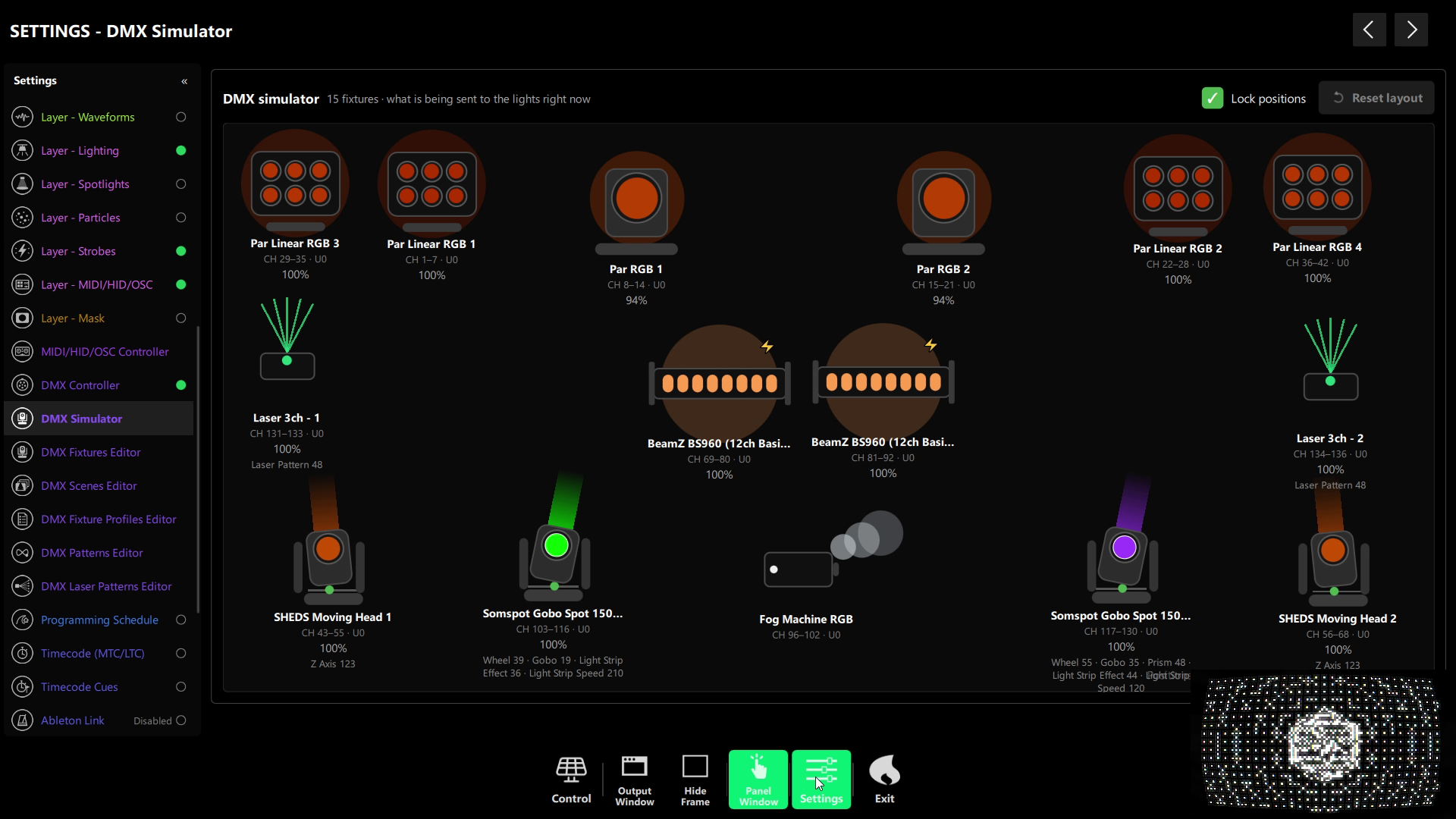
Task: Click the sidebar vertical scrollbar
Action: tap(198, 469)
